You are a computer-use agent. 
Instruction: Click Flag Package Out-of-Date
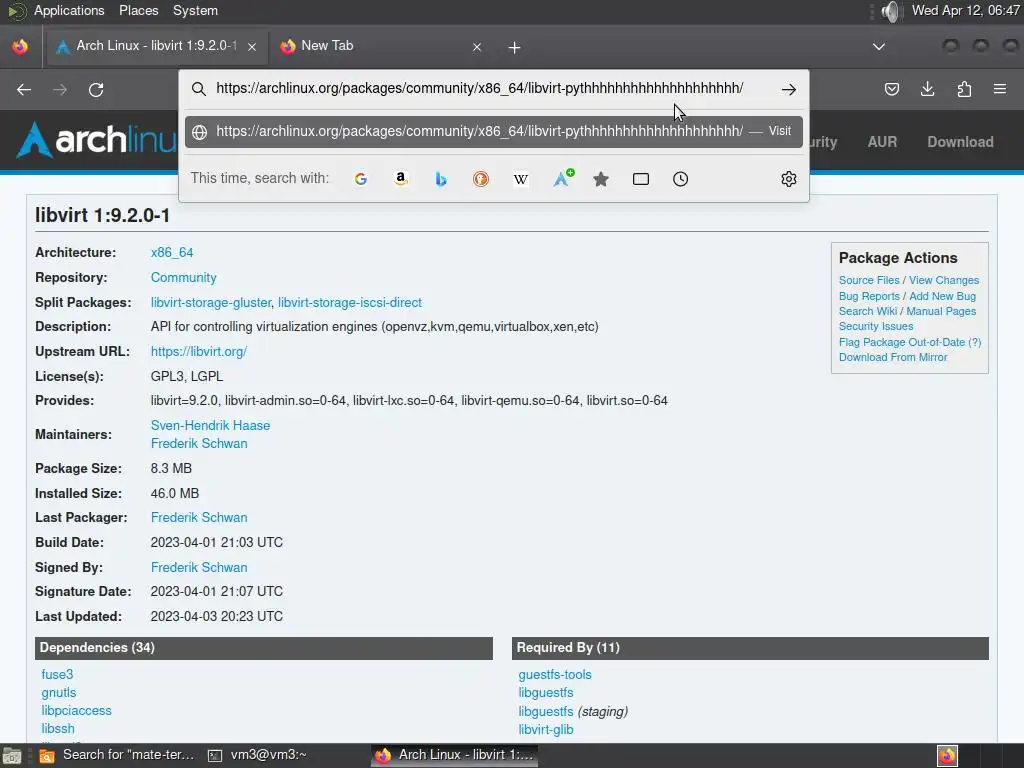click(902, 342)
